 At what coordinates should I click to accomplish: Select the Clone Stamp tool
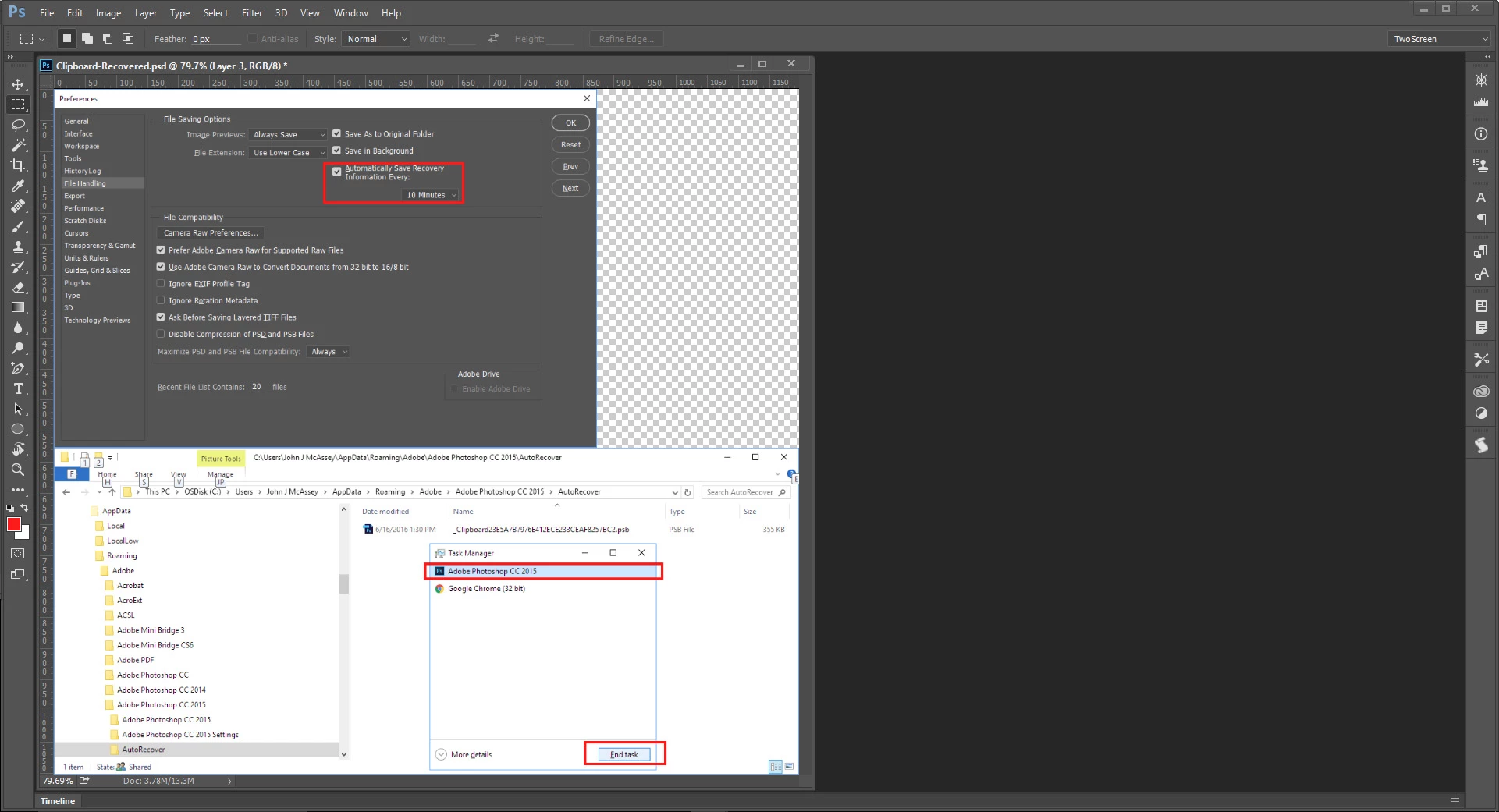coord(18,246)
